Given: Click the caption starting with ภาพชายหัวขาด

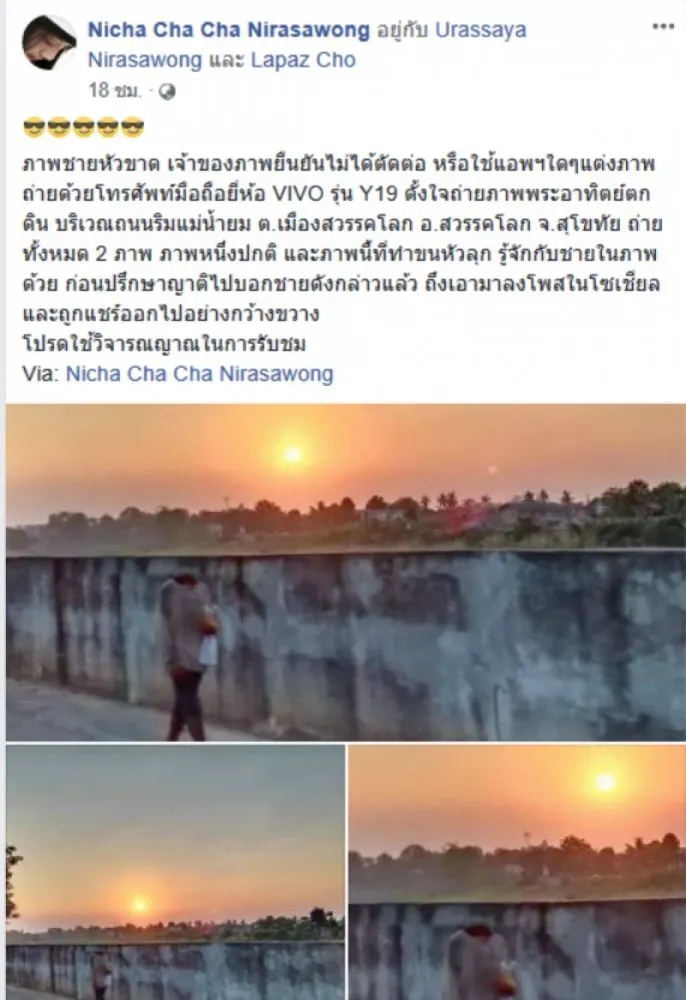Looking at the screenshot, I should tap(342, 254).
